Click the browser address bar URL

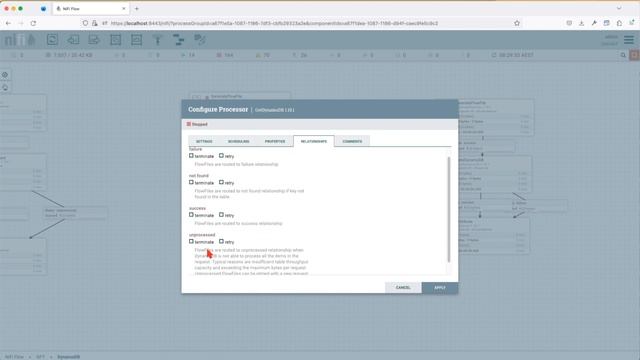pos(274,23)
